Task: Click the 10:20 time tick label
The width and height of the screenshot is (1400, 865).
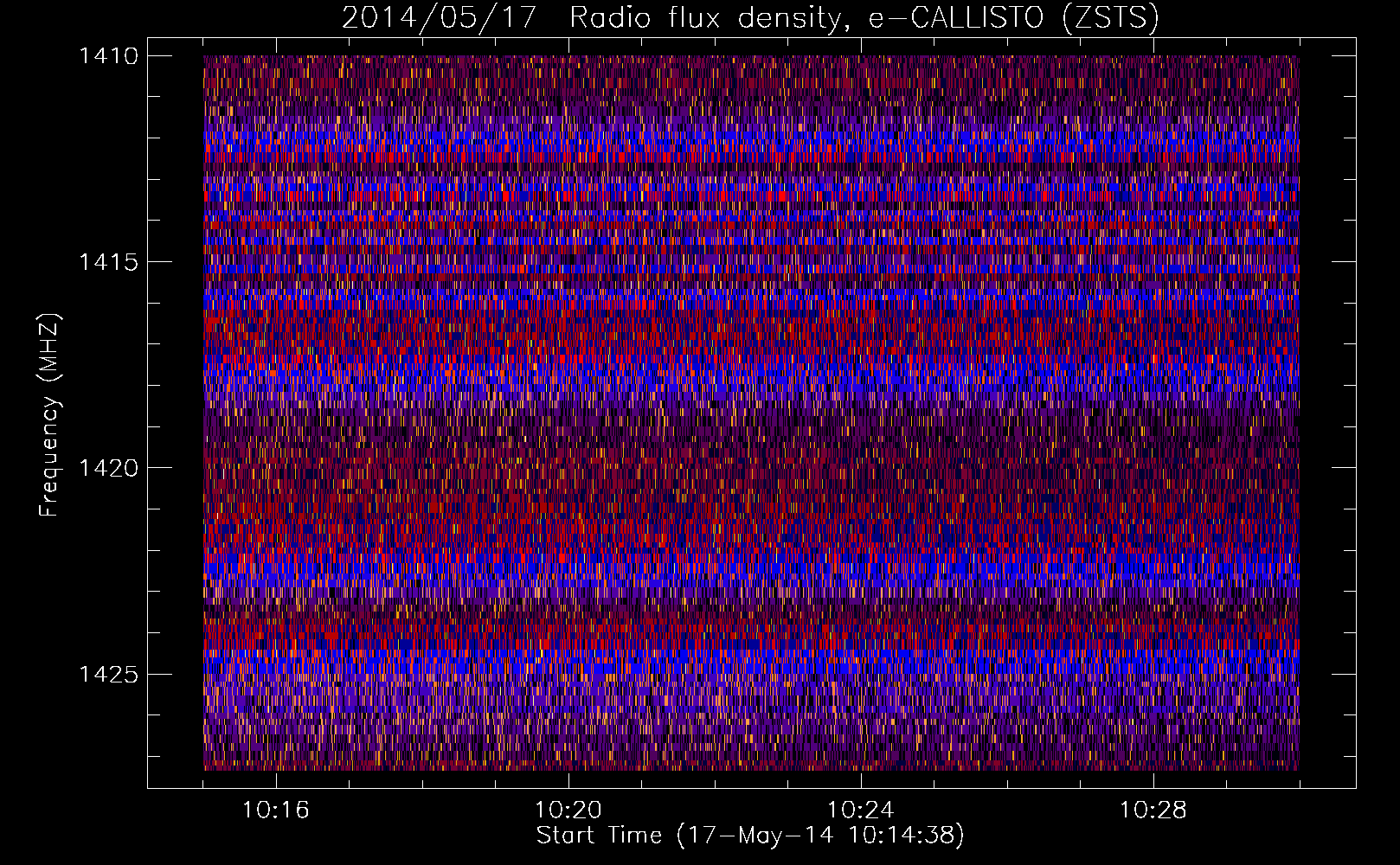Action: click(x=568, y=811)
